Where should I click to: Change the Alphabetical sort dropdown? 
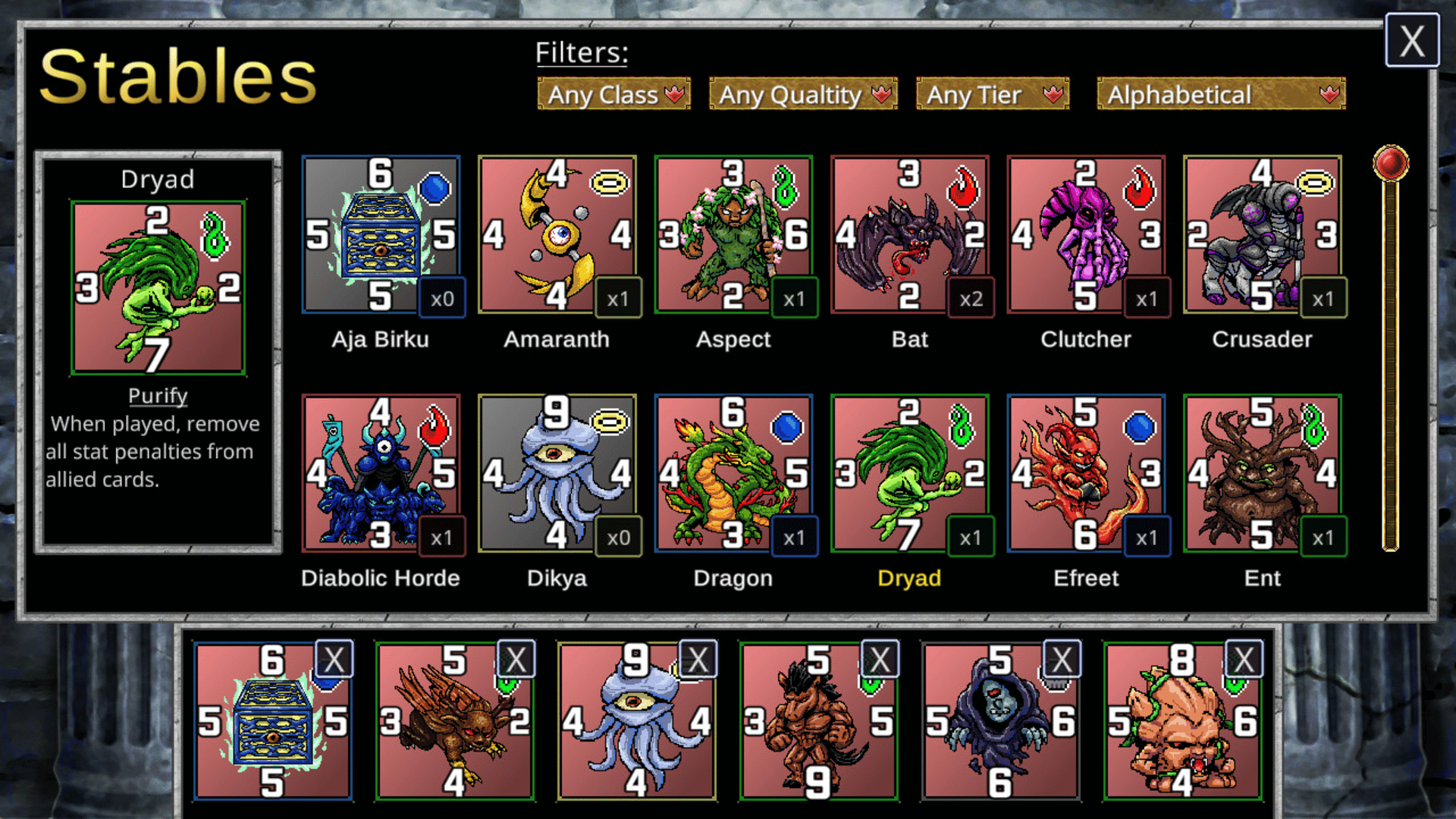coord(1221,94)
